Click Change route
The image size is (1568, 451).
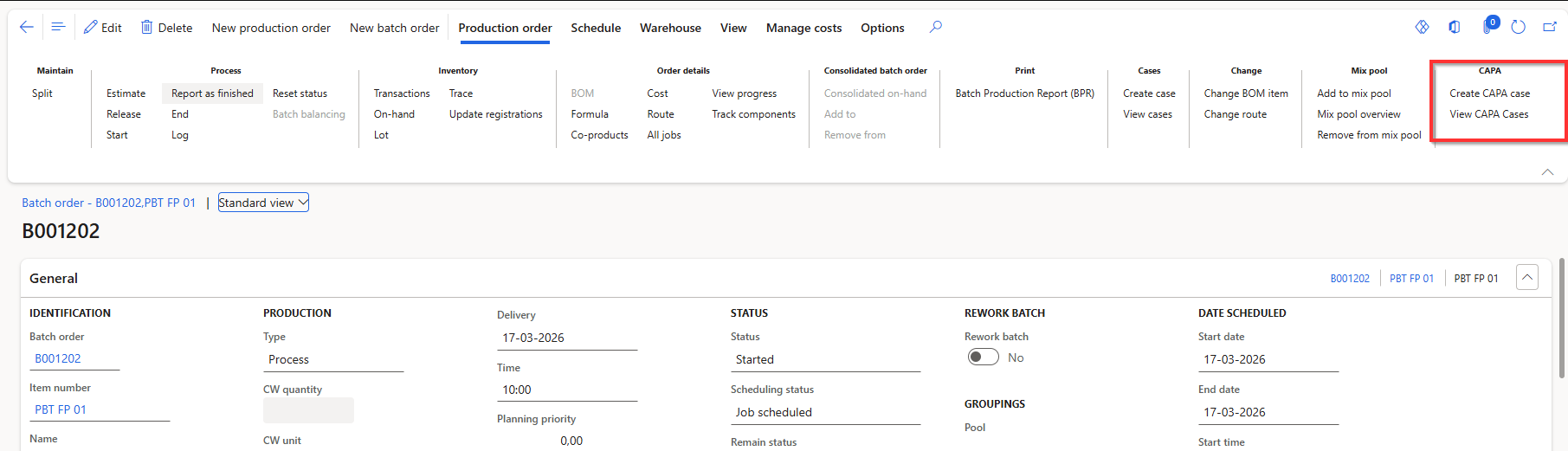point(1235,114)
